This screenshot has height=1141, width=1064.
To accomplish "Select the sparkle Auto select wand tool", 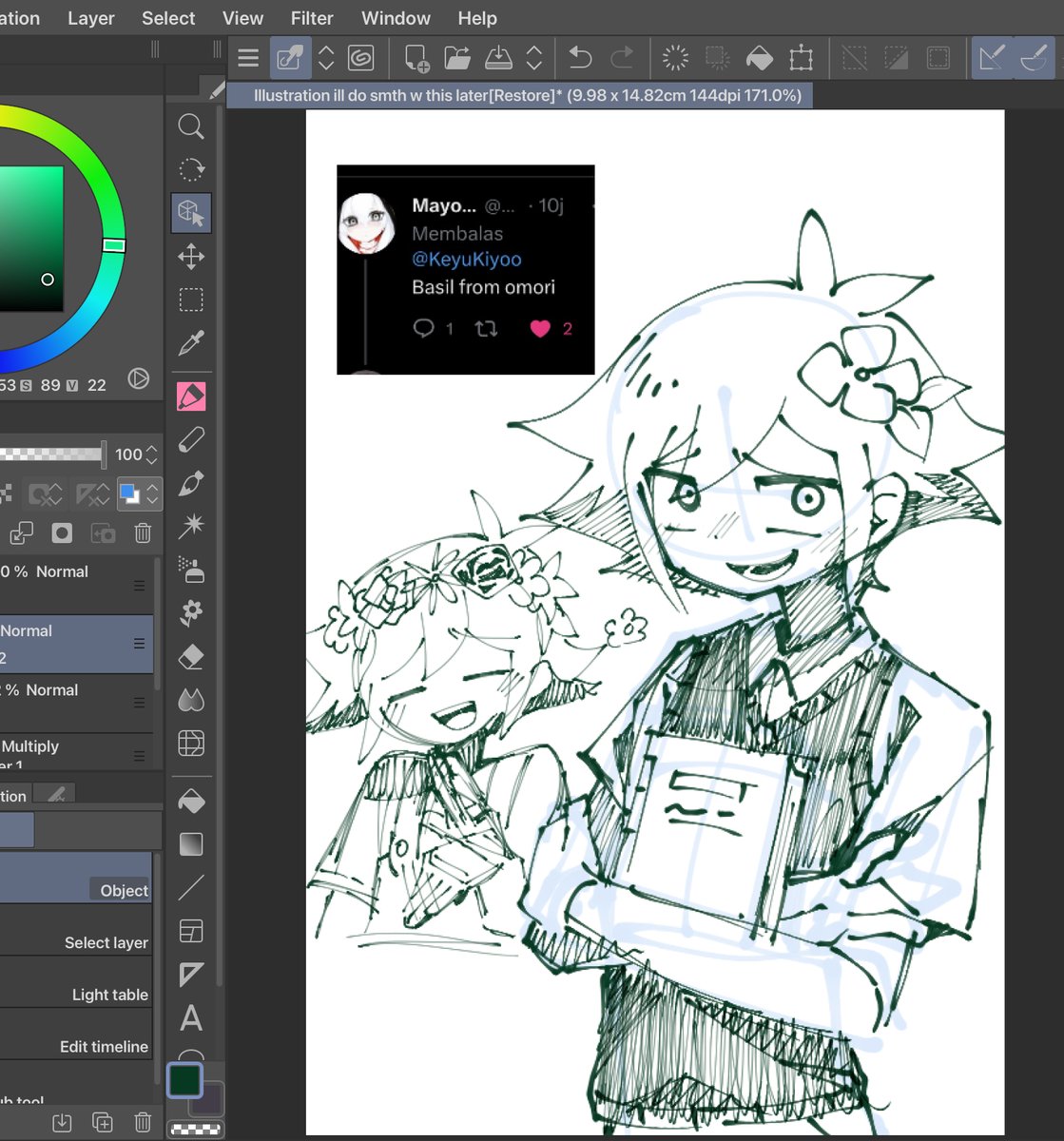I will 191,526.
